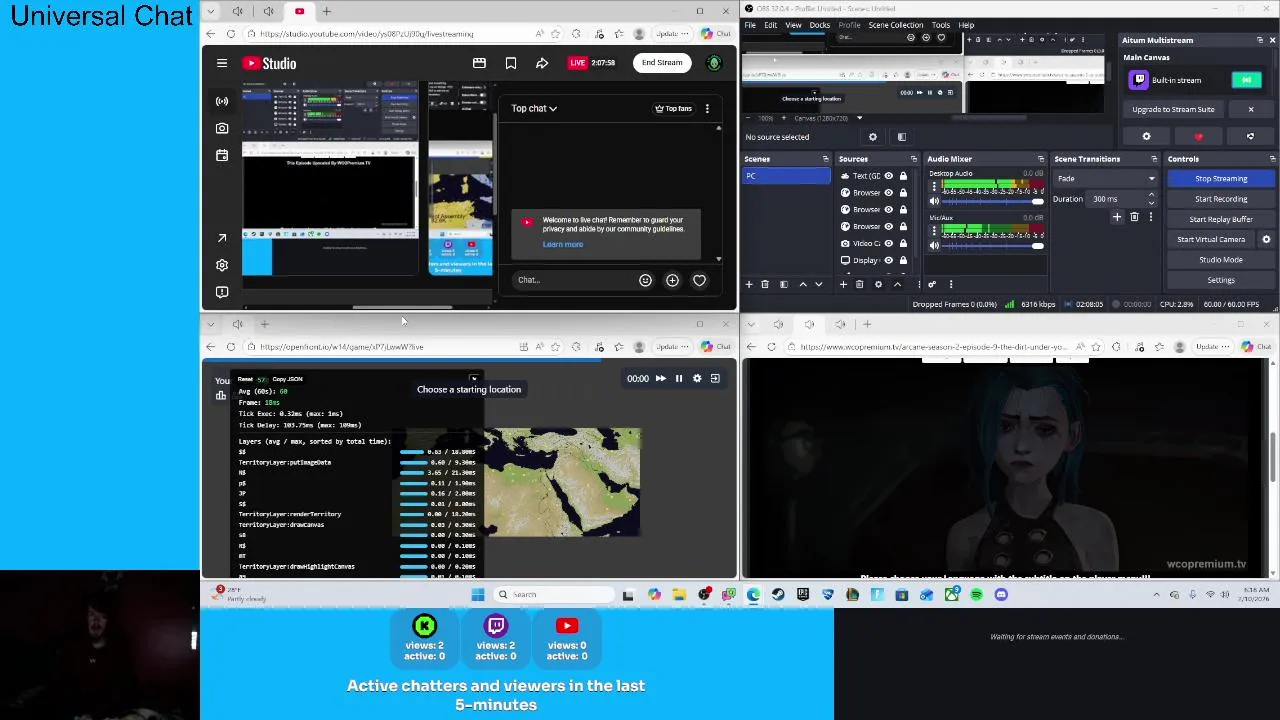
Task: Click the bookmark icon in Studio header
Action: point(511,63)
